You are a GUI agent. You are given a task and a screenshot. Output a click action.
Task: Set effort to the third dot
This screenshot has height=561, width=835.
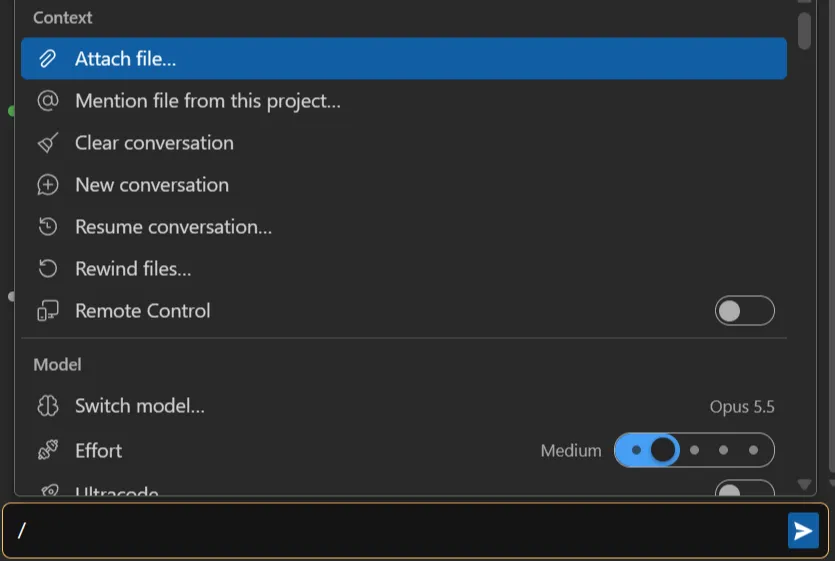tap(694, 450)
